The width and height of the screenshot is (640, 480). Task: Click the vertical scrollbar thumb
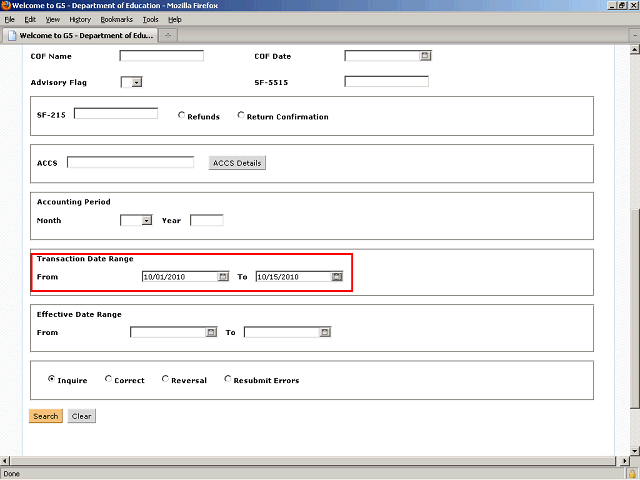635,308
